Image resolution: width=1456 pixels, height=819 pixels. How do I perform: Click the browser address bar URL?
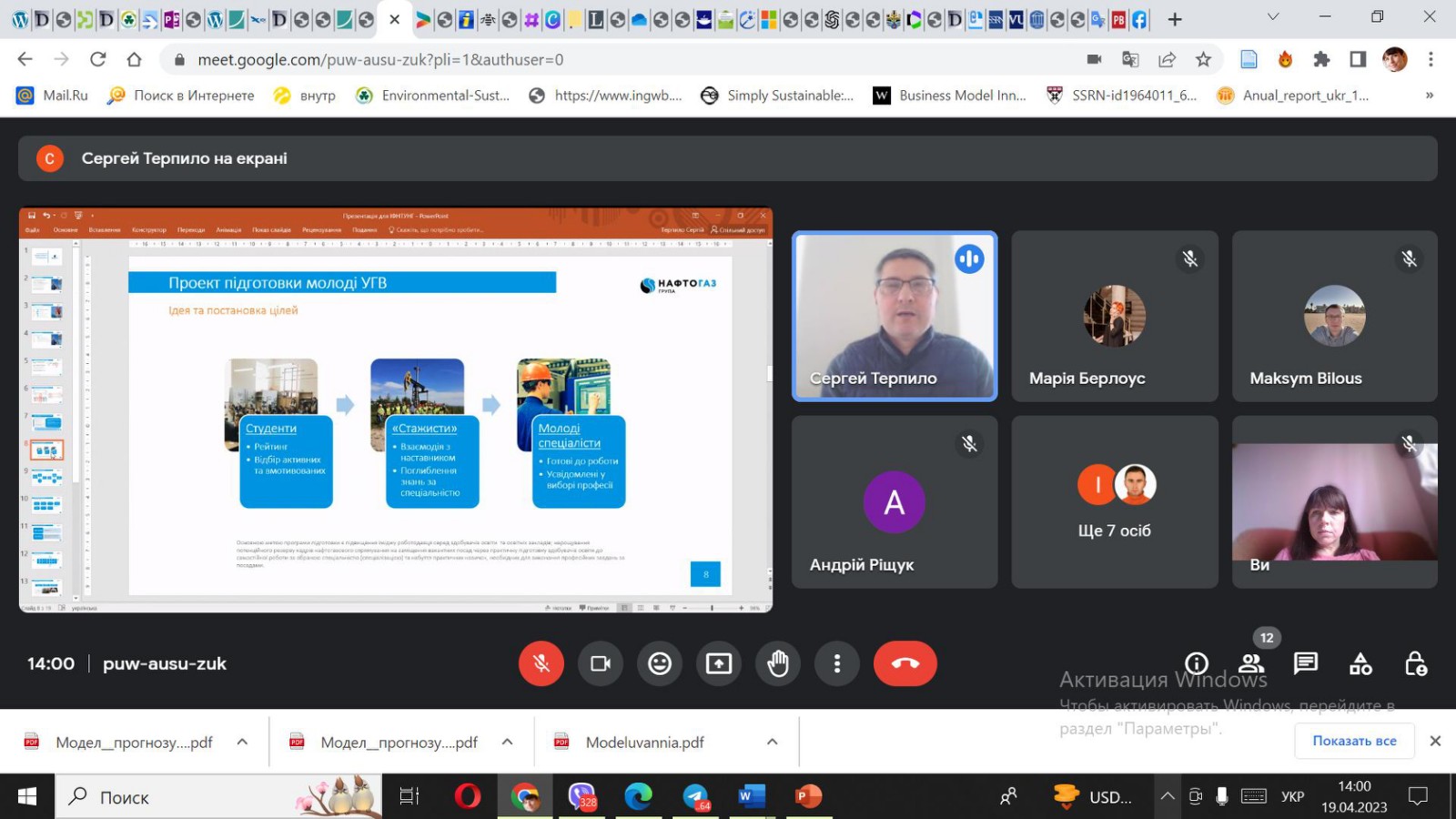click(380, 59)
